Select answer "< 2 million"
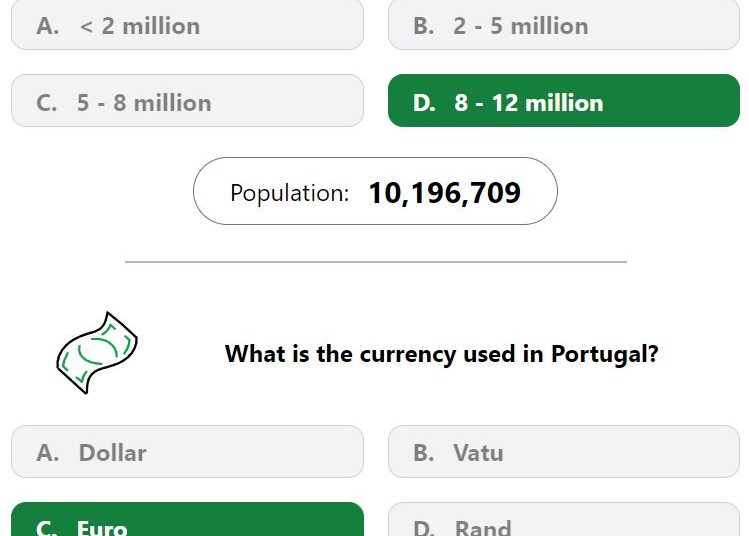The width and height of the screenshot is (749, 536). coord(187,25)
